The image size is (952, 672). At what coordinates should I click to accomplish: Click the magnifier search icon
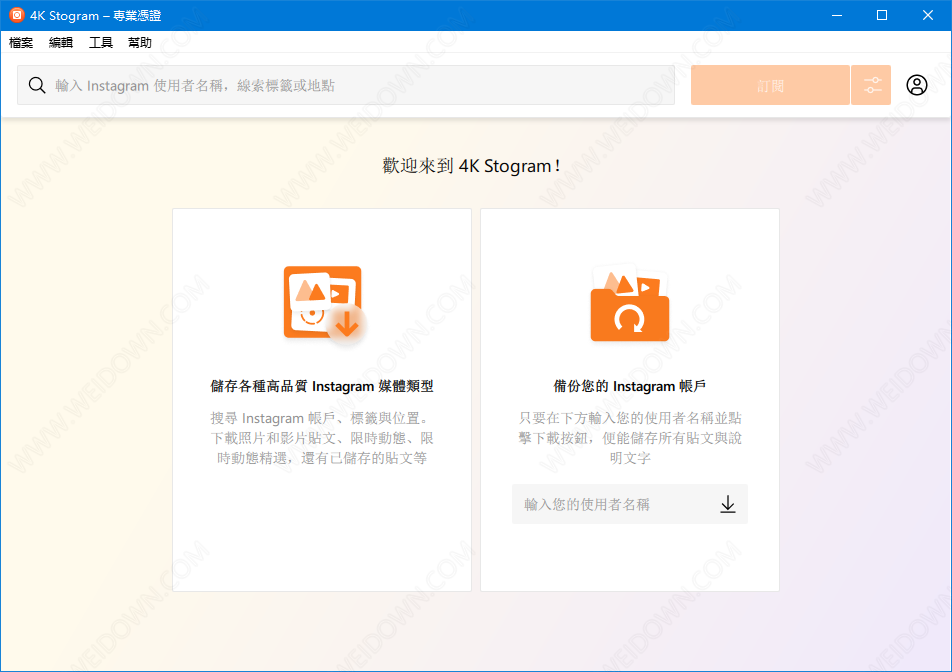pyautogui.click(x=37, y=85)
